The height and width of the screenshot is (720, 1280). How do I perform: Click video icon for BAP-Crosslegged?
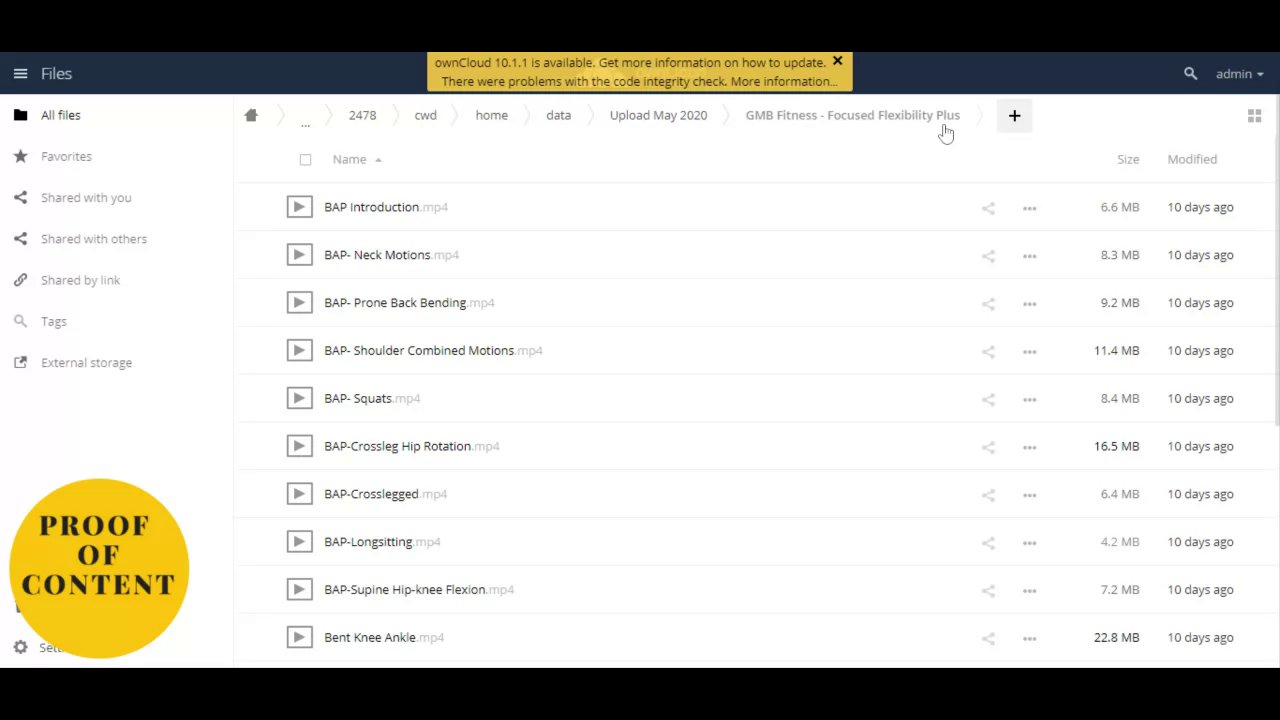(x=299, y=494)
